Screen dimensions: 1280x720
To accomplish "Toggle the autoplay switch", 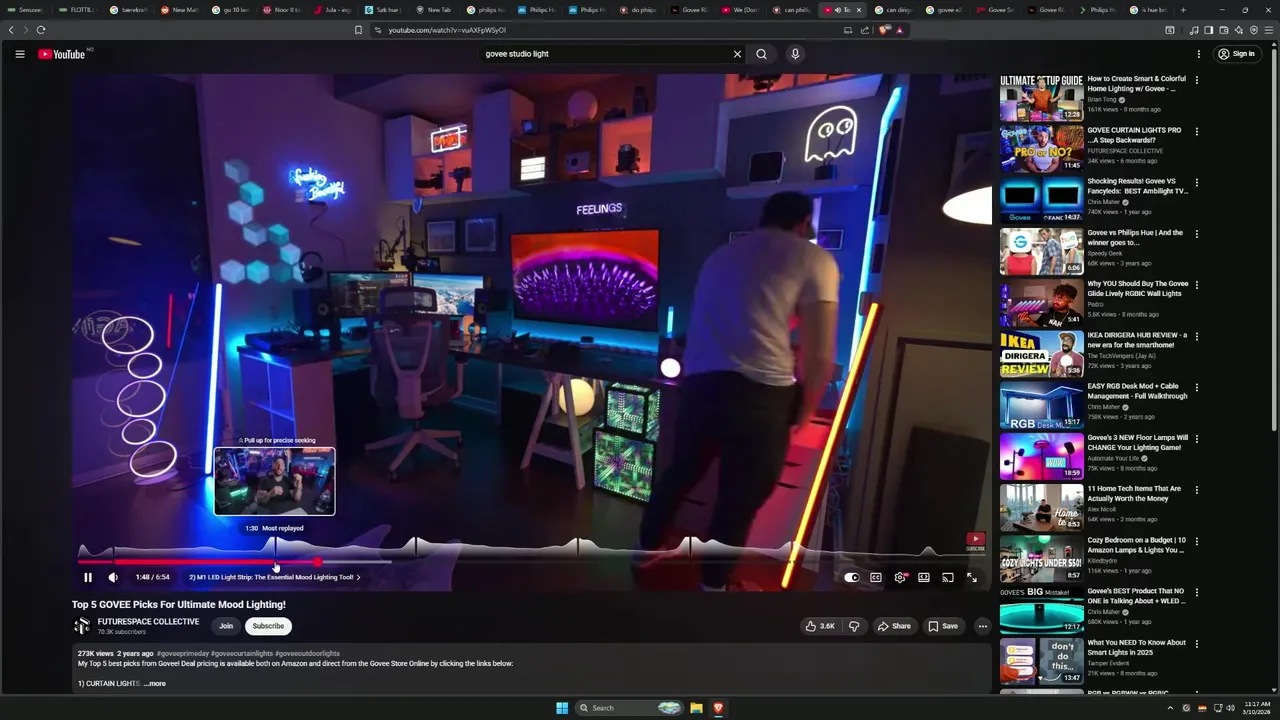I will click(851, 577).
